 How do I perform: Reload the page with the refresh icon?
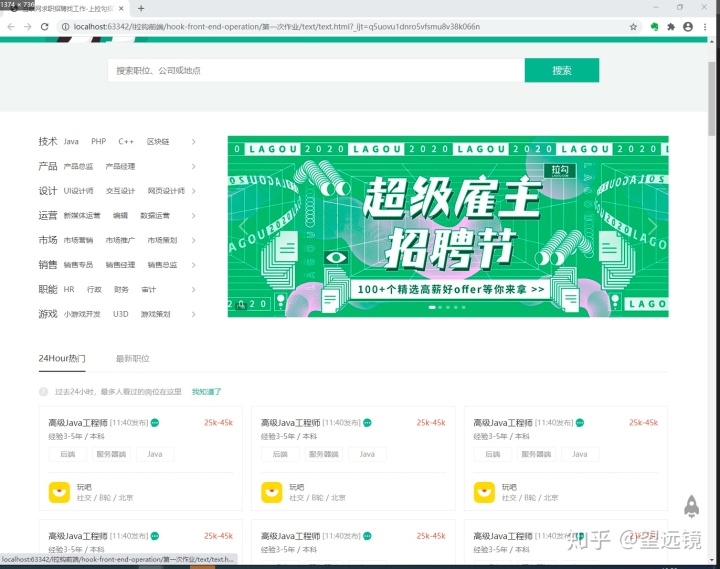pos(45,27)
